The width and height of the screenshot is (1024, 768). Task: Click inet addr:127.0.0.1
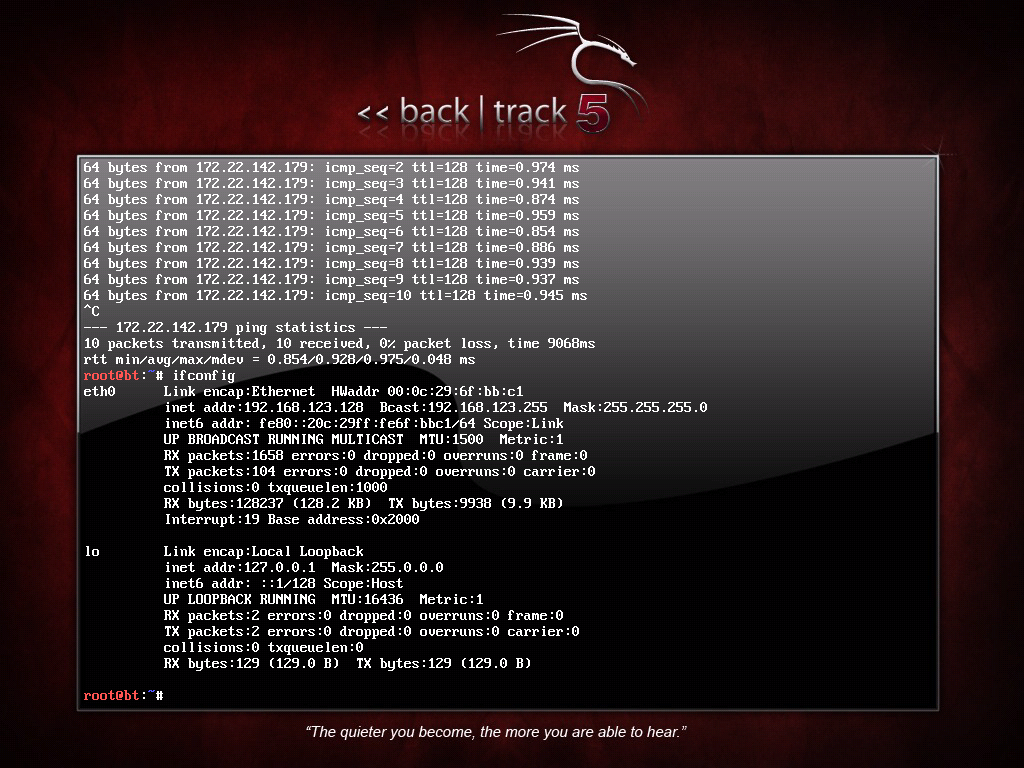tap(240, 568)
